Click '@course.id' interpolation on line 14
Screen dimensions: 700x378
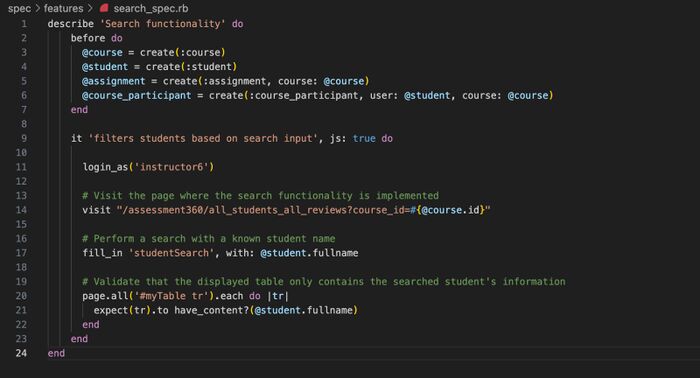point(450,210)
